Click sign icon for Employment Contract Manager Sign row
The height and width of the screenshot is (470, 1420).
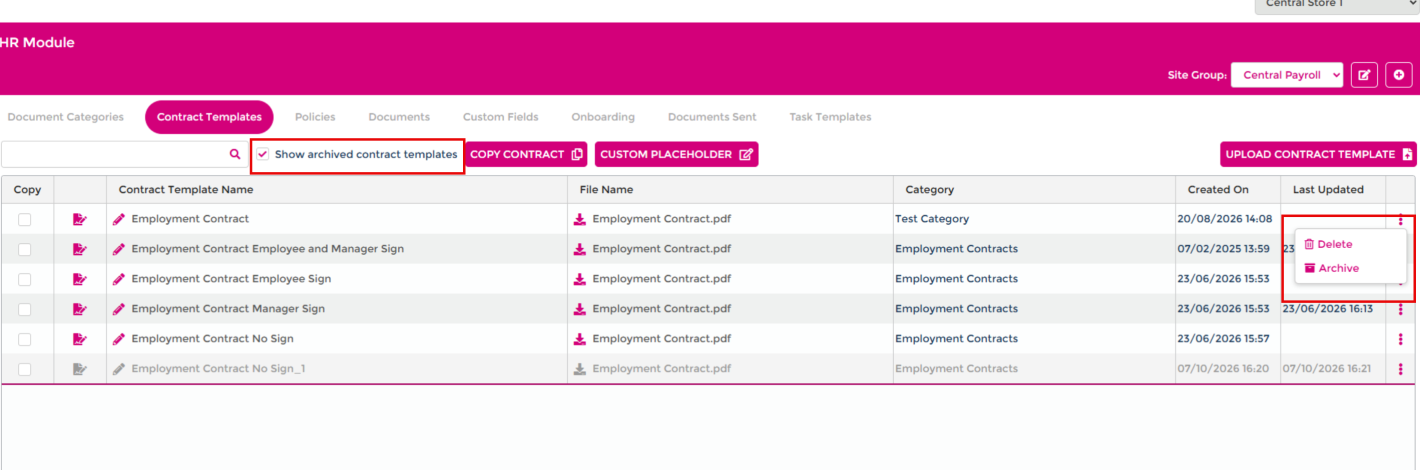tap(80, 309)
